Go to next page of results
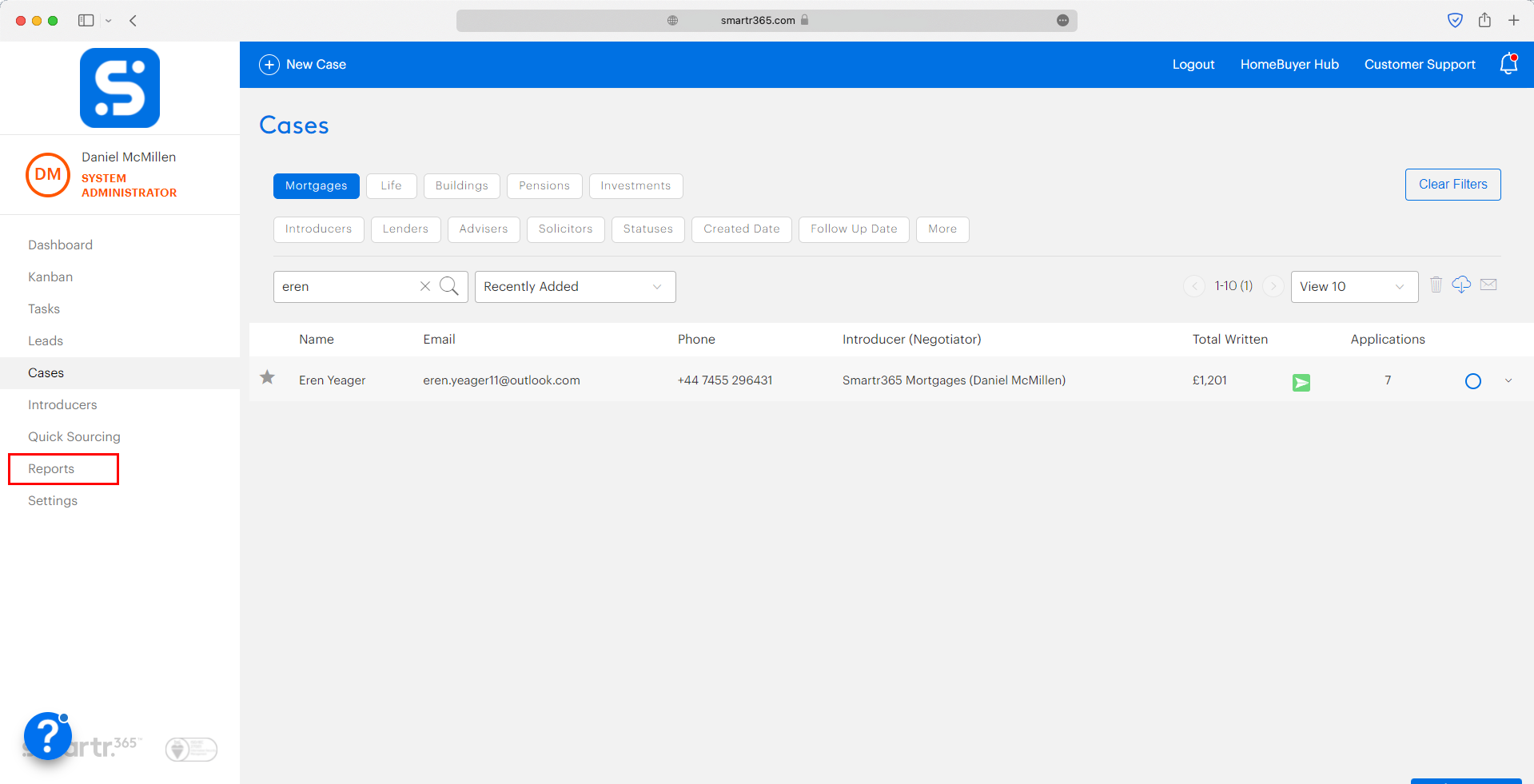The image size is (1534, 784). (1273, 286)
